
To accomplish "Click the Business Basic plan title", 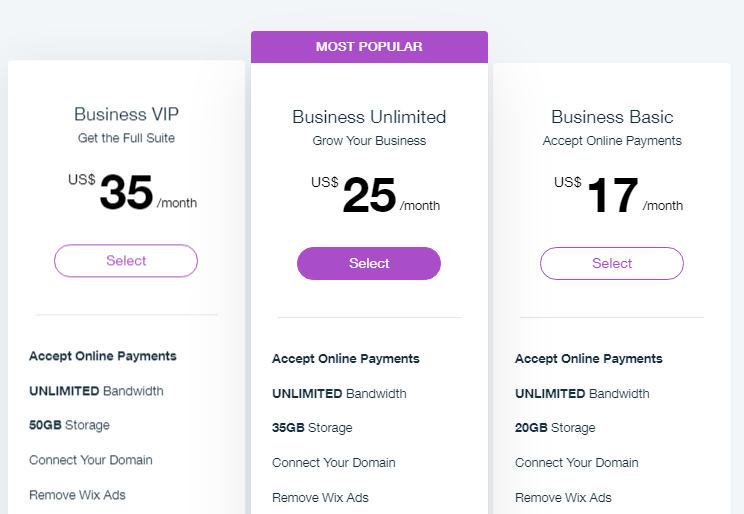I will [x=612, y=117].
